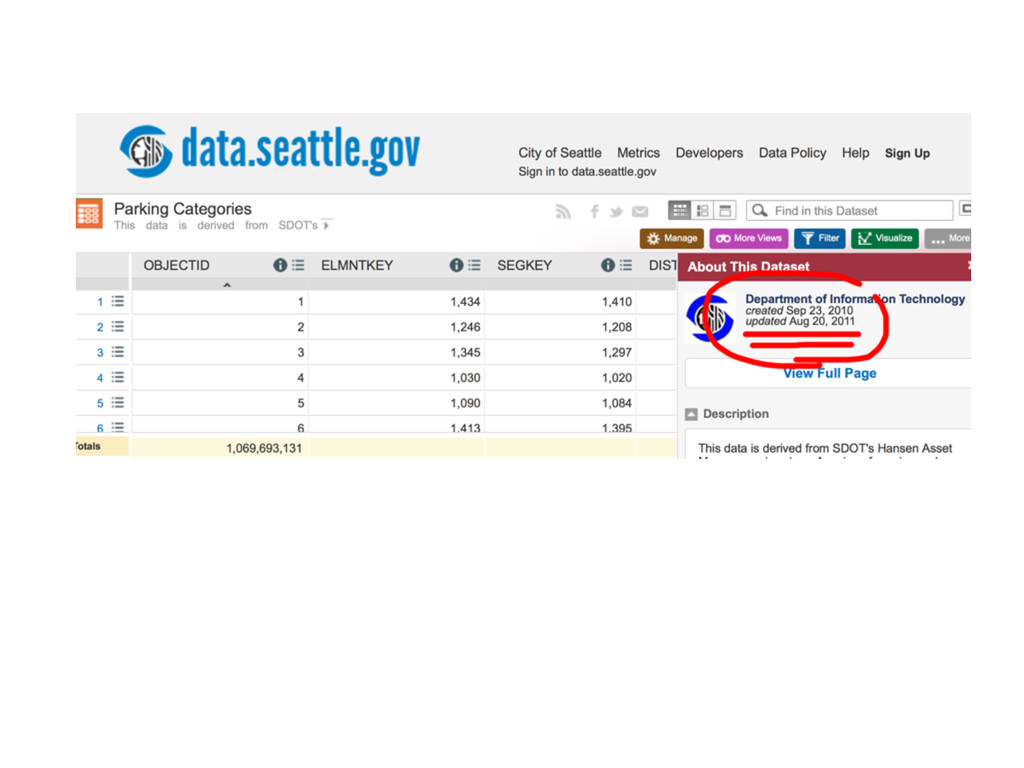
Task: Click the Sign Up link
Action: [907, 153]
